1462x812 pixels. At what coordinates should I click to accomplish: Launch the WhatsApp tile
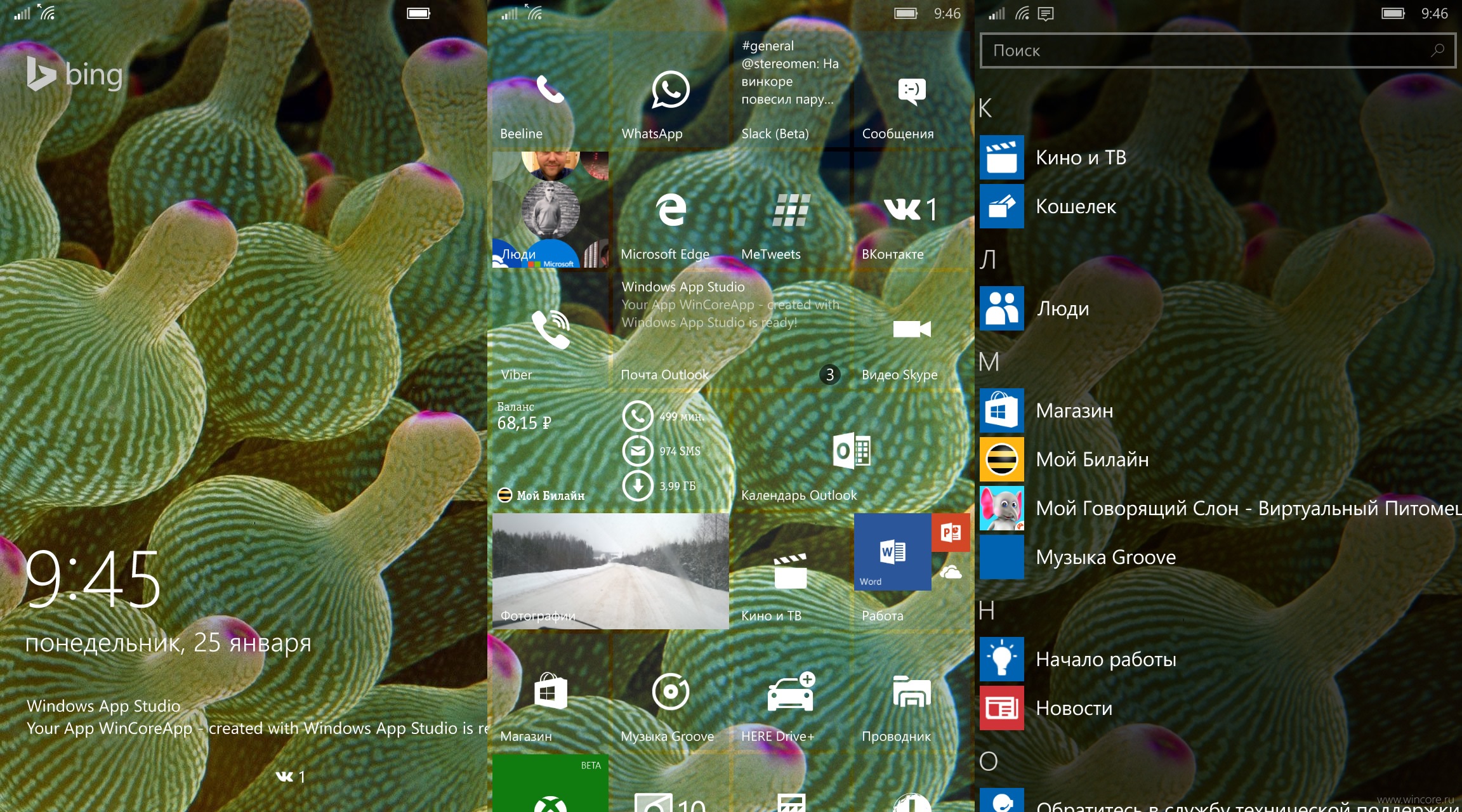tap(671, 89)
